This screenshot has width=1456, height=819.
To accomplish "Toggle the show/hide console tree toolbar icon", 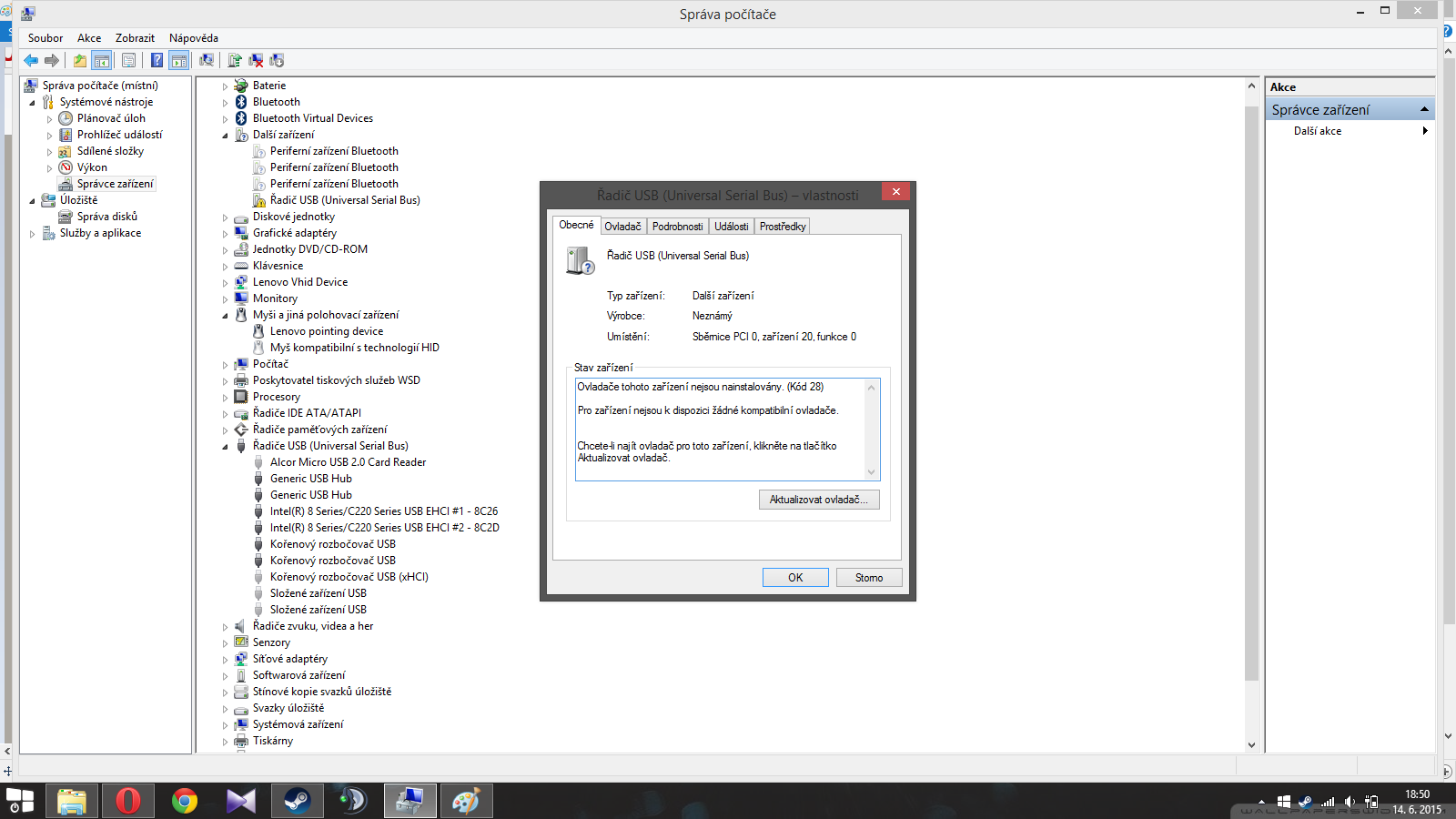I will 102,60.
